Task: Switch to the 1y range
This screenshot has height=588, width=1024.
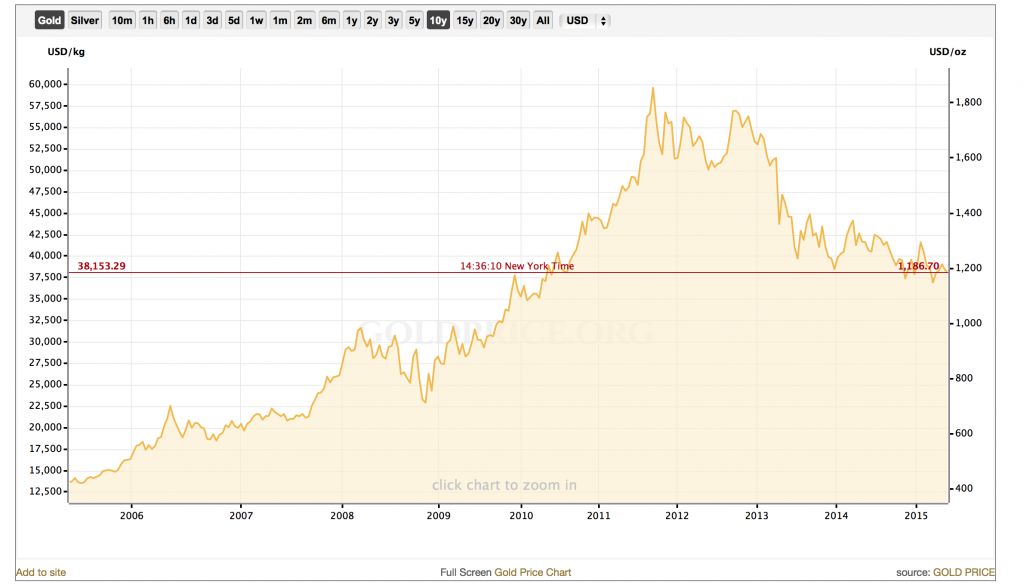Action: click(351, 20)
